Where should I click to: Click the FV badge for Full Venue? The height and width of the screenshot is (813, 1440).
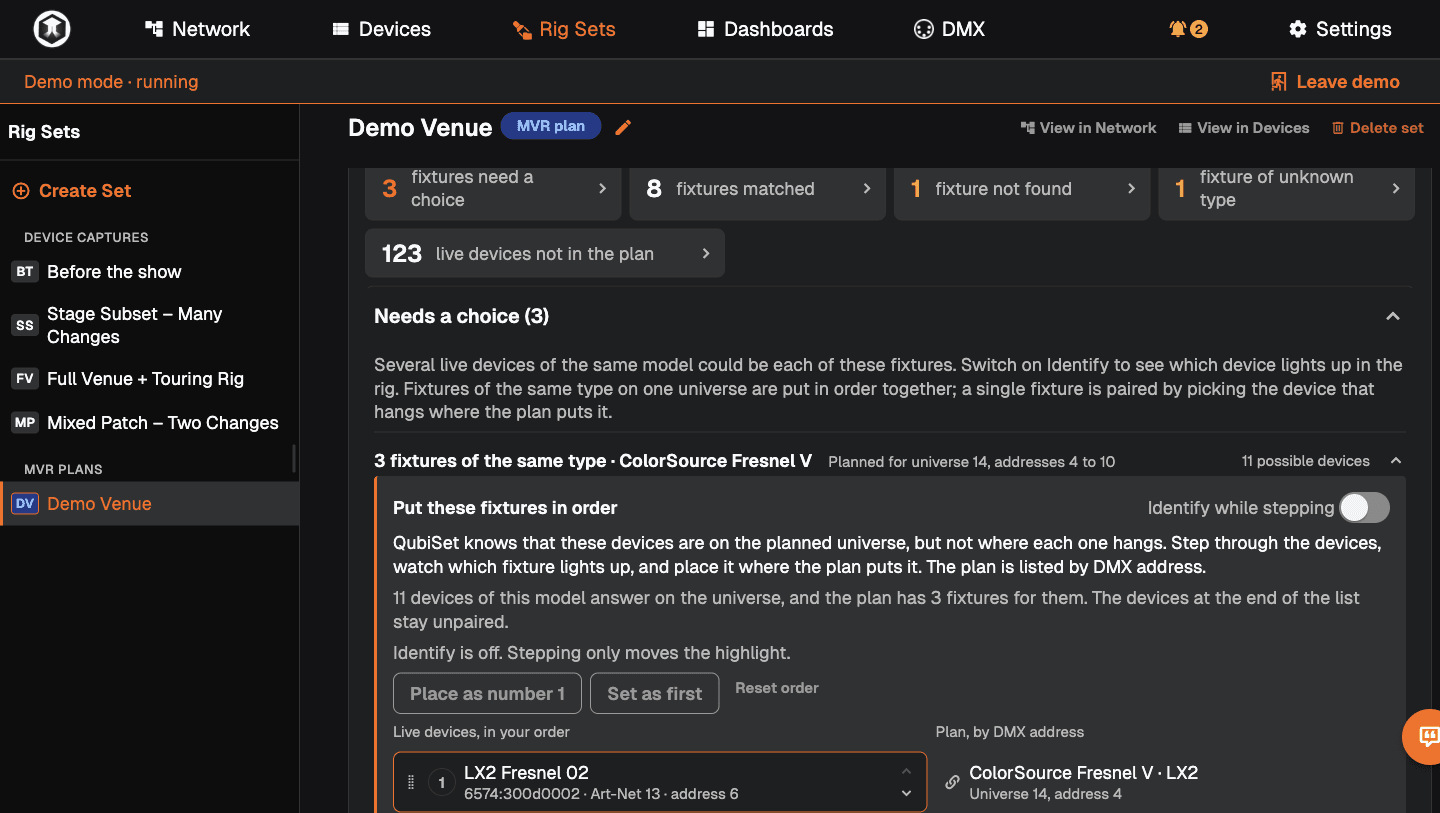[25, 379]
